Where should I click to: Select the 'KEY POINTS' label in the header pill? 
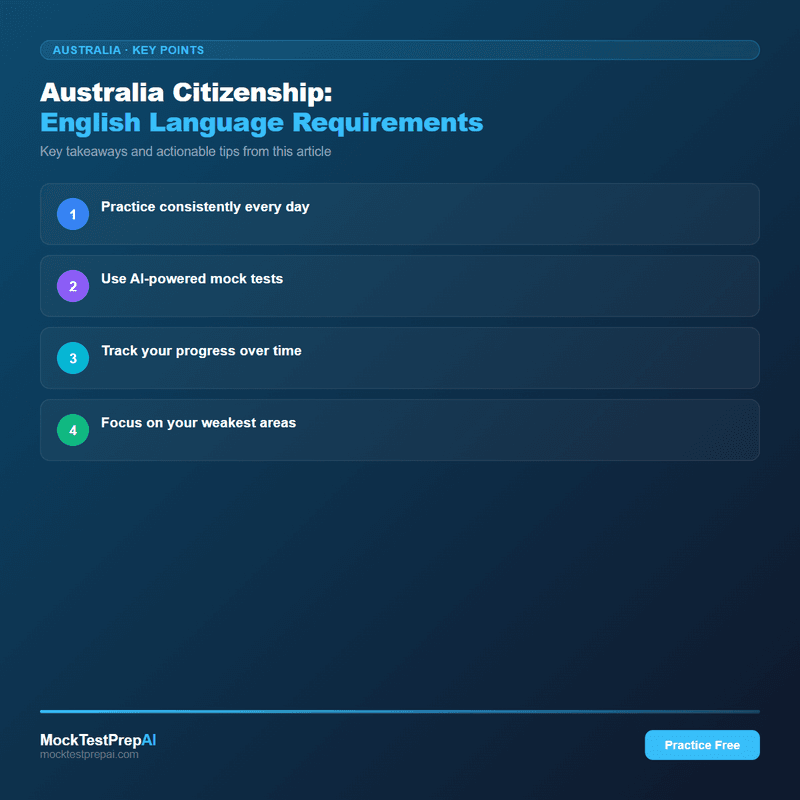click(x=167, y=50)
